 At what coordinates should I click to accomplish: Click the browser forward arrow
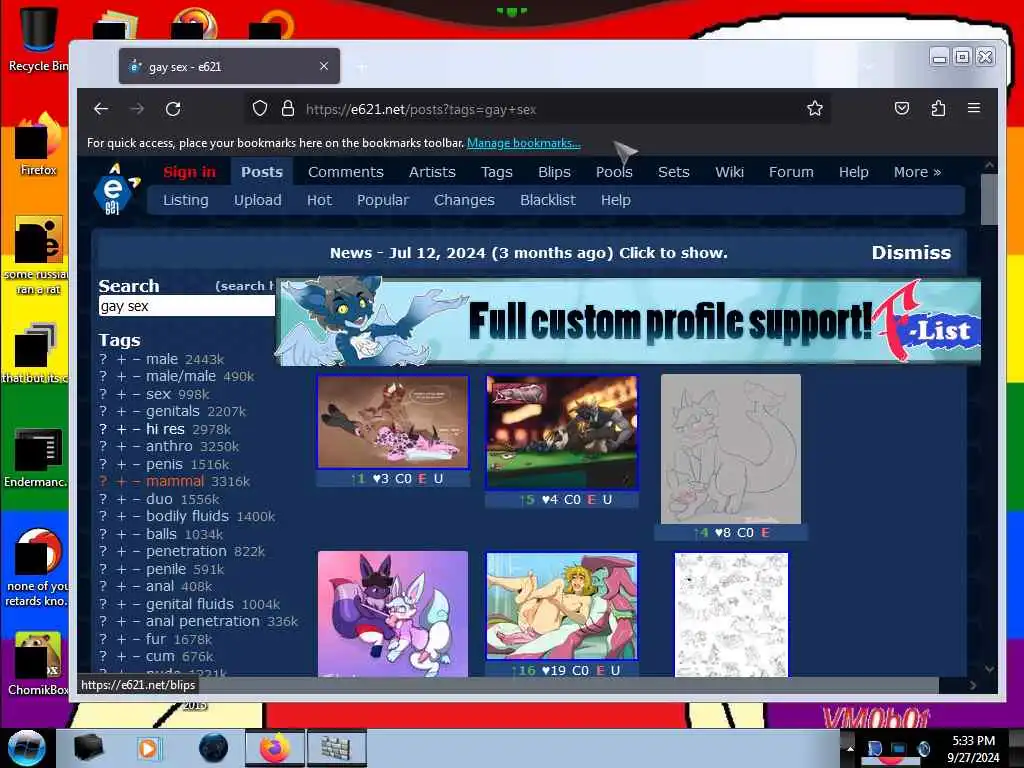pyautogui.click(x=137, y=108)
